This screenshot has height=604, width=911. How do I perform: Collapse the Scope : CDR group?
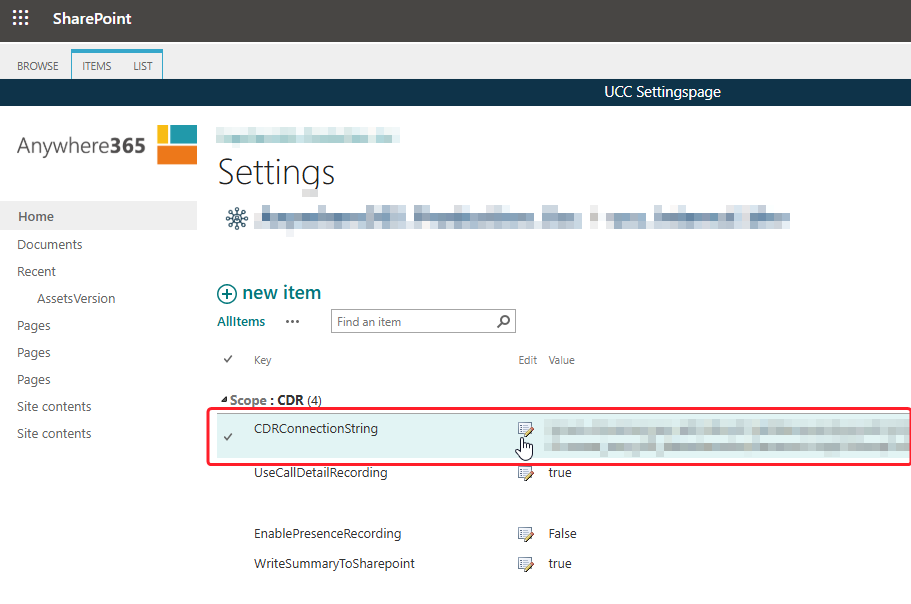(x=224, y=401)
